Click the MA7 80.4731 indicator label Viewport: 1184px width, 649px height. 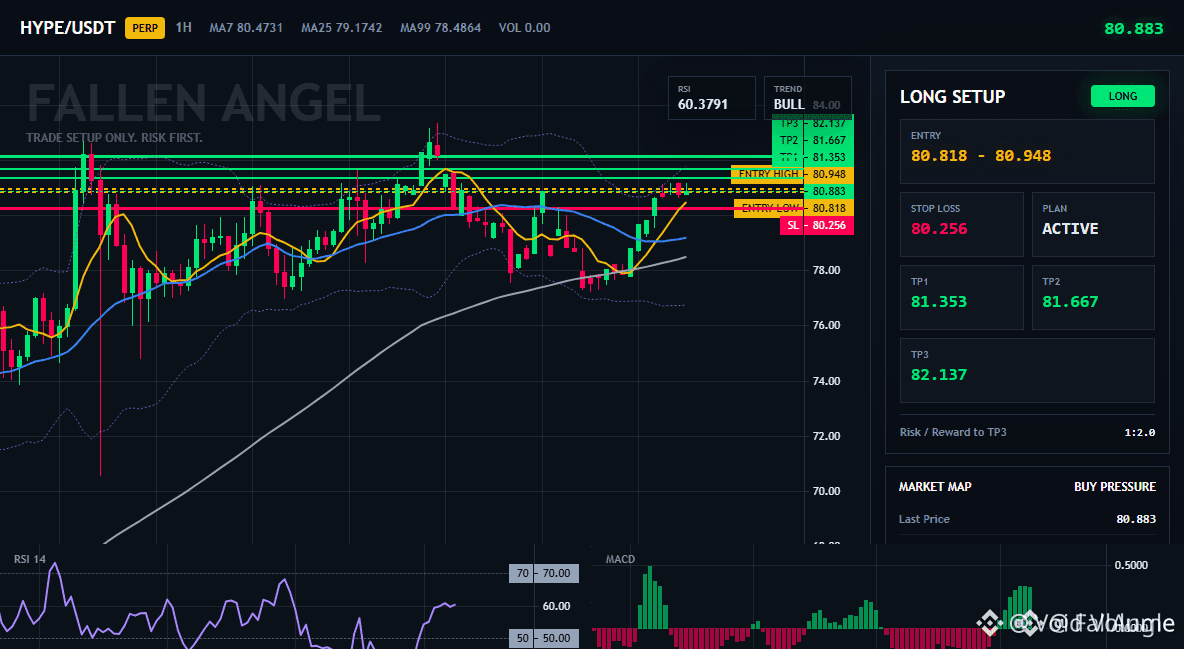(246, 28)
